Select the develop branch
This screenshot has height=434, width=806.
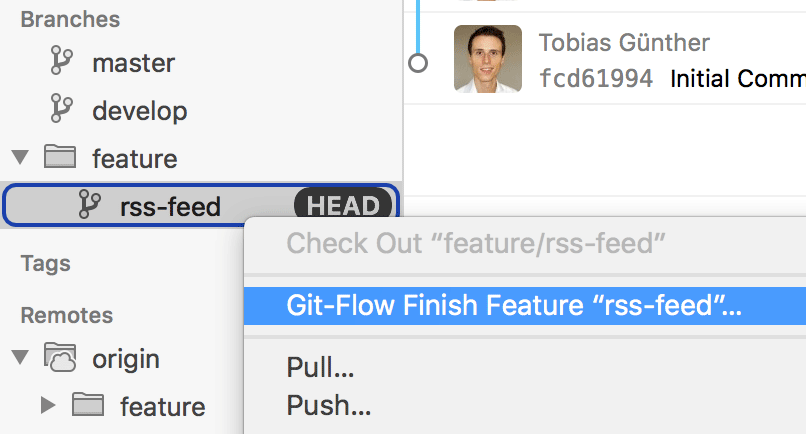[139, 109]
